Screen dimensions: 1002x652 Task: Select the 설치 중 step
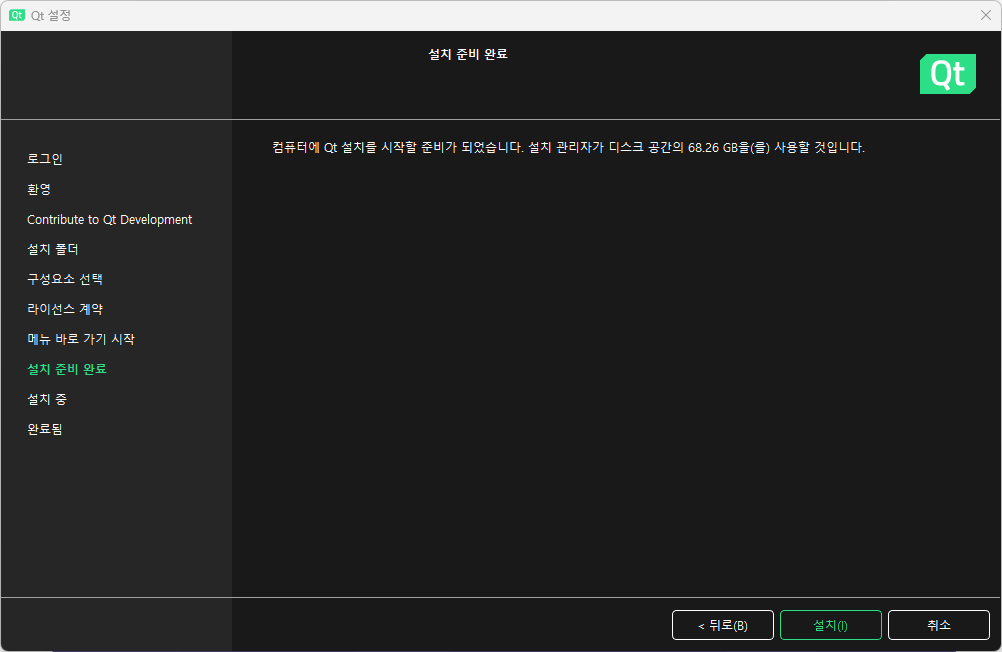coord(47,399)
